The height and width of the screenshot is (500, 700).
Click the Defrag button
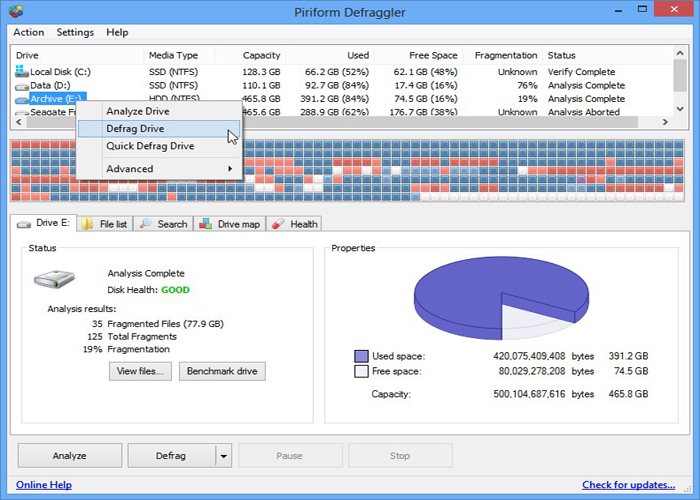[171, 455]
